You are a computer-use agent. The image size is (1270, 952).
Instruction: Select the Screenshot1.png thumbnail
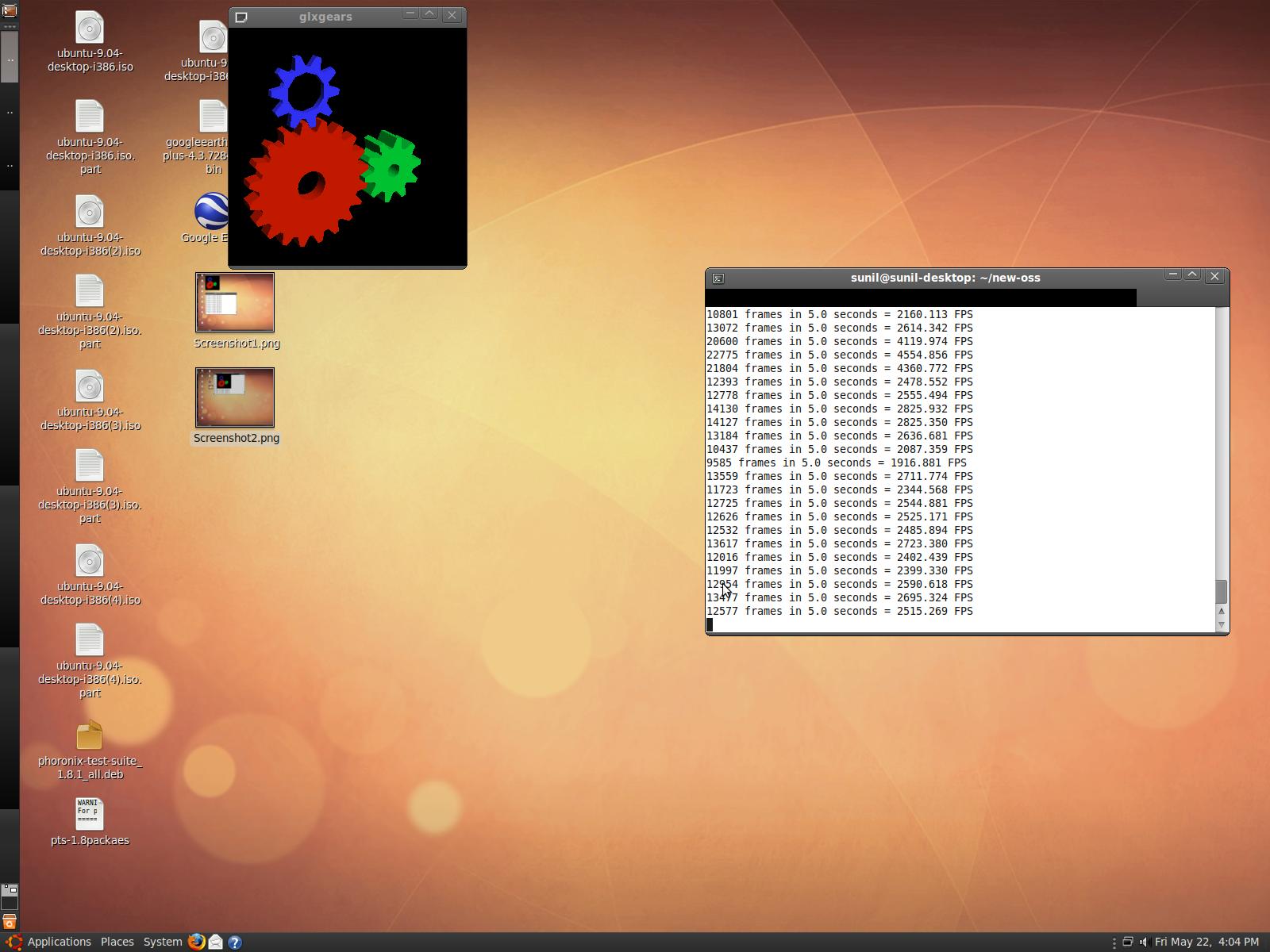pyautogui.click(x=235, y=302)
